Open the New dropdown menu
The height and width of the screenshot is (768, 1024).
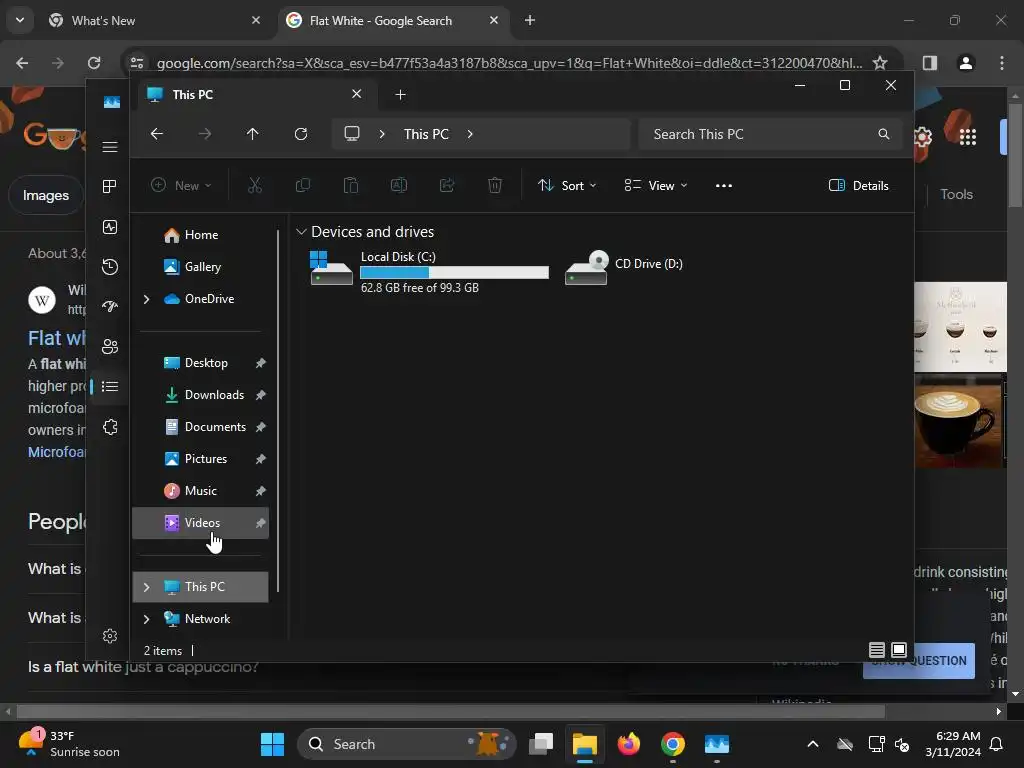coord(182,185)
